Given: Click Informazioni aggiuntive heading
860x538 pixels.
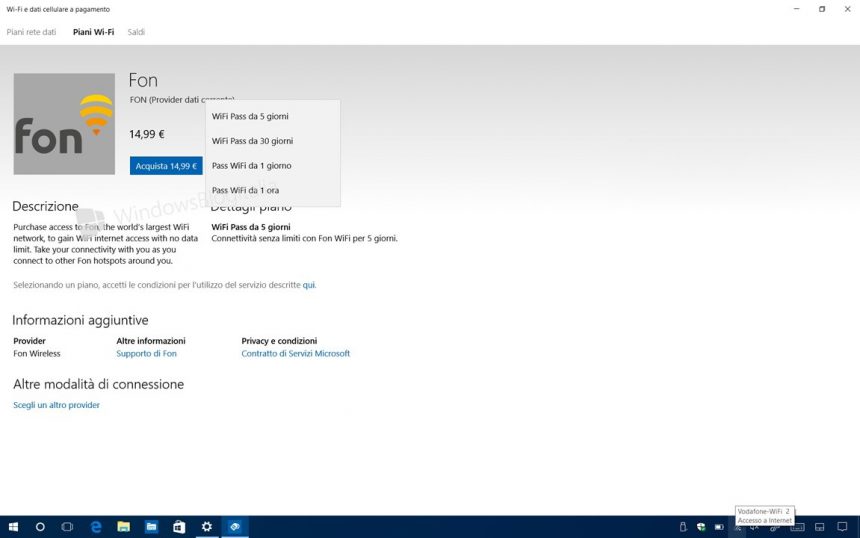Looking at the screenshot, I should point(80,320).
